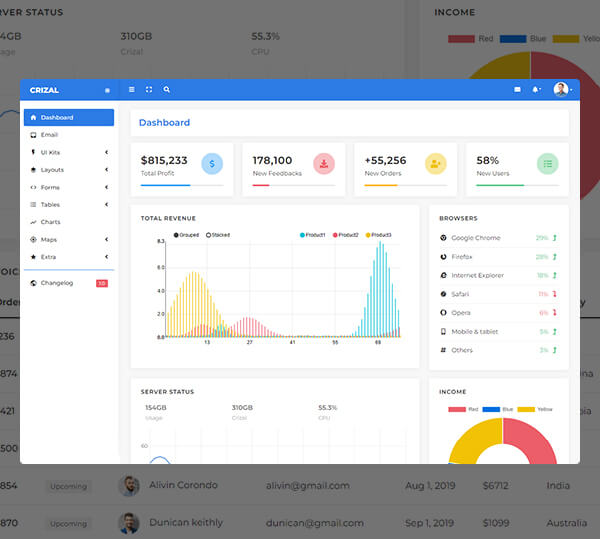Open Email in the sidebar

pyautogui.click(x=69, y=135)
